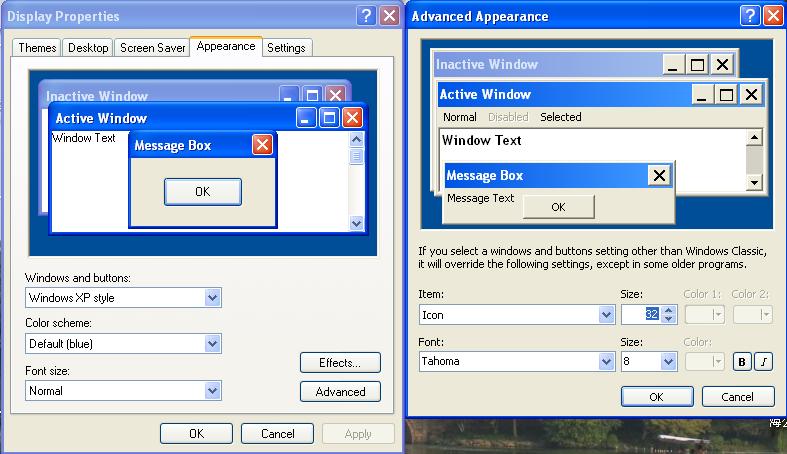787x454 pixels.
Task: Expand the Font dropdown showing Tahoma
Action: [606, 361]
